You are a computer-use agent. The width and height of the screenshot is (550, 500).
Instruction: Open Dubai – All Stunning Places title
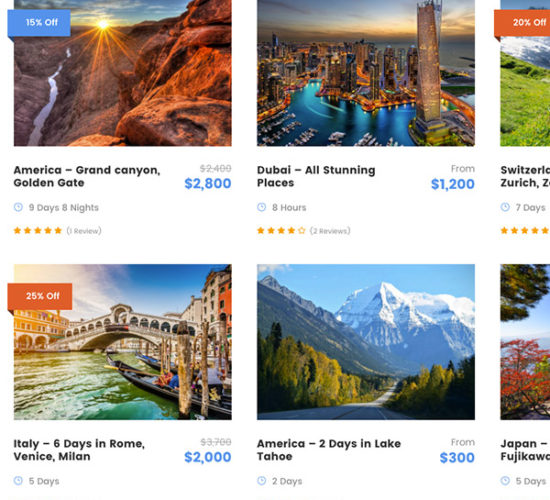[x=316, y=176]
